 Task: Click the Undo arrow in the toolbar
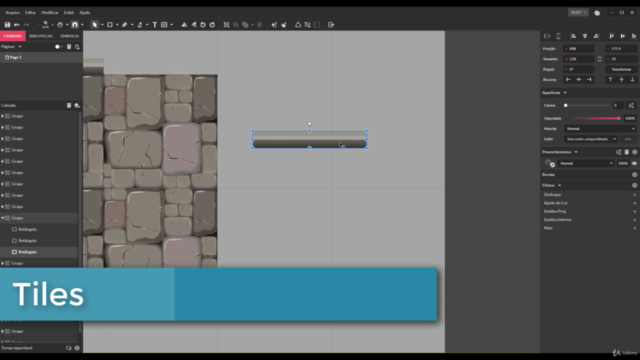click(x=17, y=25)
